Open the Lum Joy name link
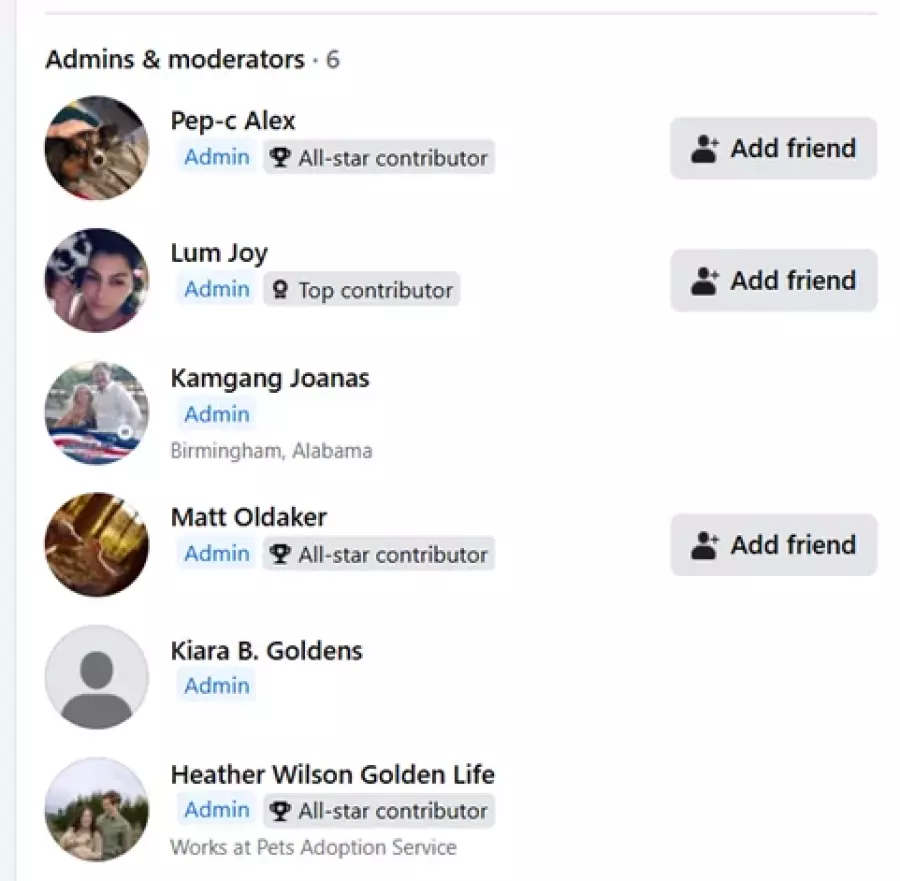 tap(219, 253)
